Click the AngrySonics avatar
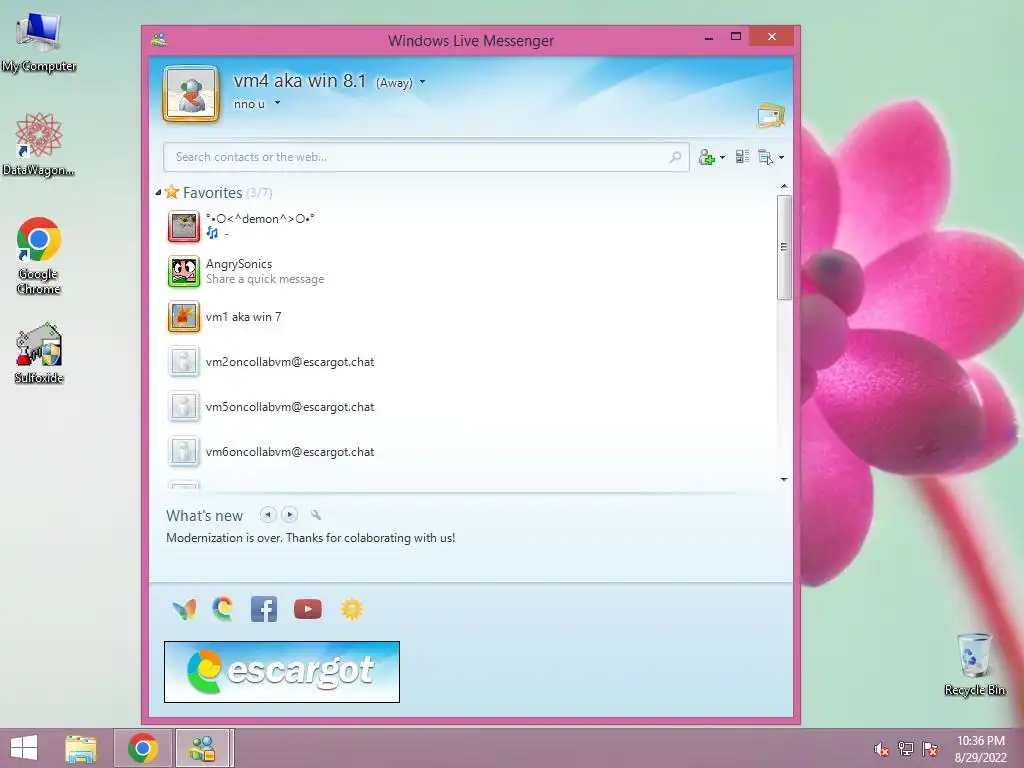The height and width of the screenshot is (768, 1024). pyautogui.click(x=184, y=271)
